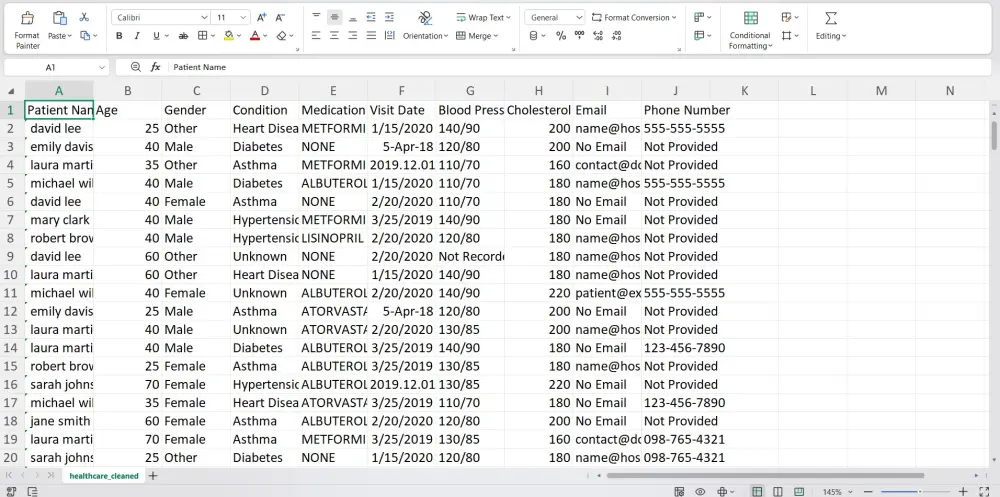Screen dimensions: 1000x497
Task: Open the font size 11 dropdown
Action: tap(244, 17)
